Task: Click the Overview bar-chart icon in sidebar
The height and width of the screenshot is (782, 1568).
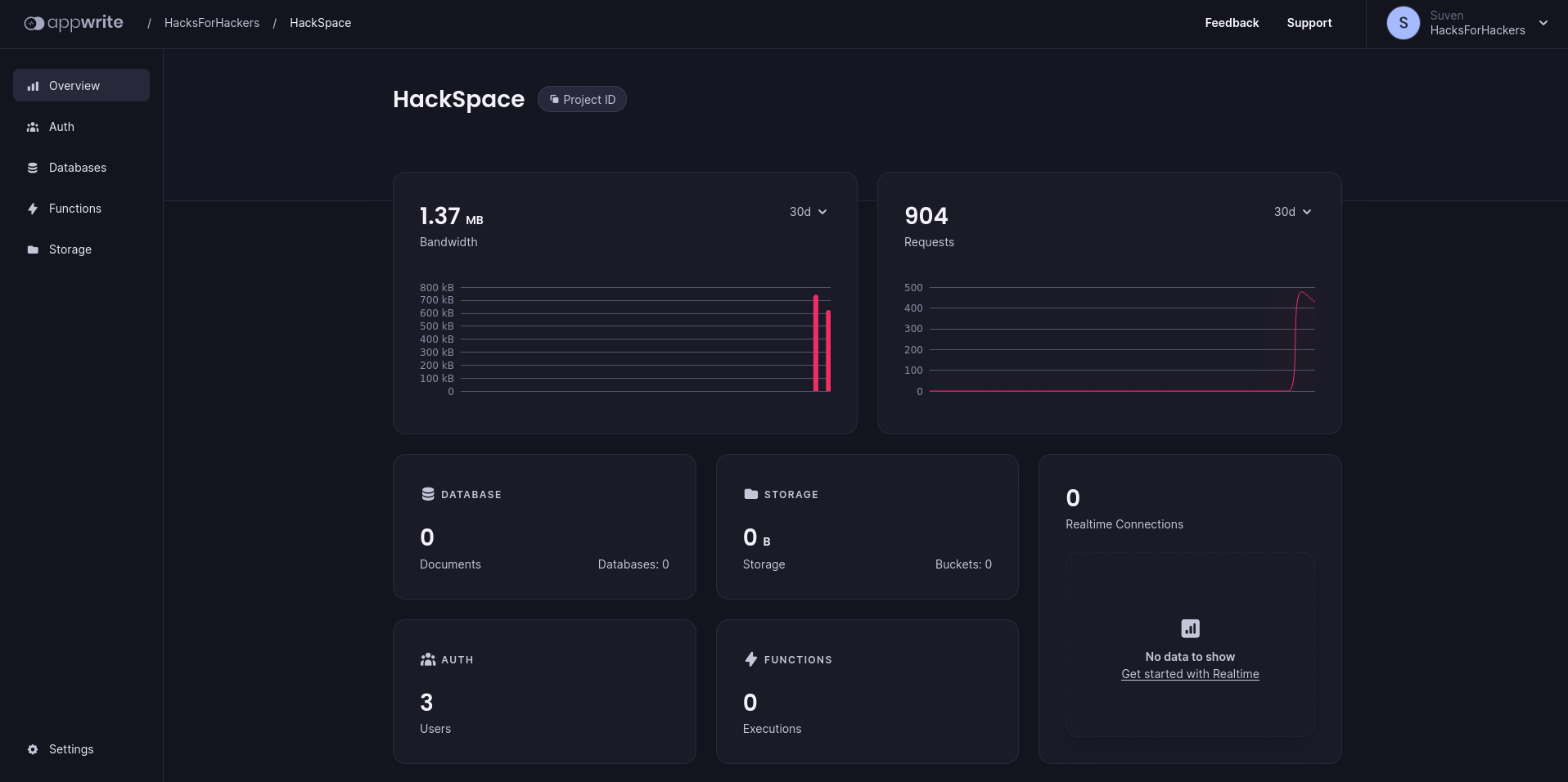Action: coord(33,86)
